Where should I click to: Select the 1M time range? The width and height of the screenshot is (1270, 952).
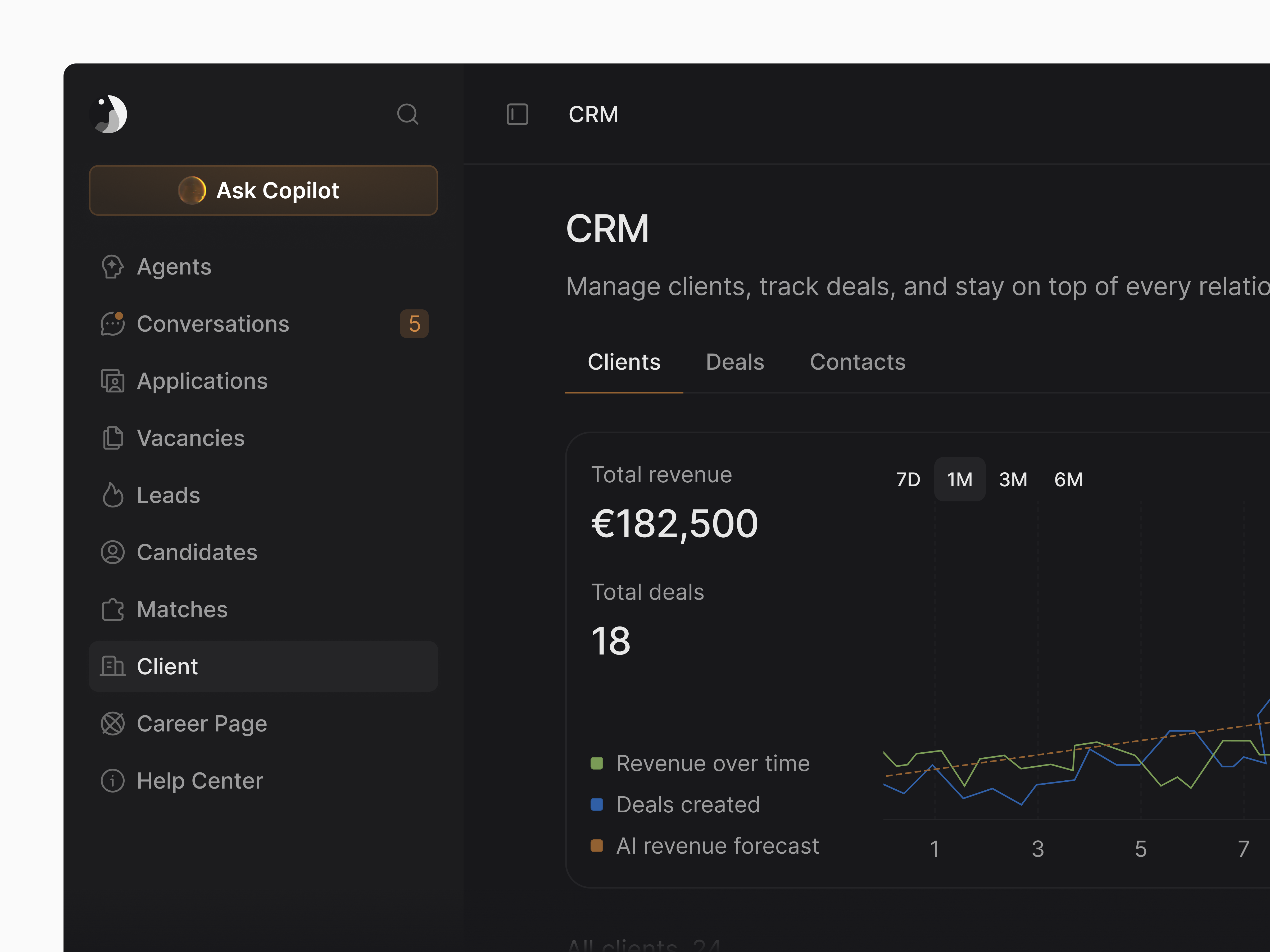pyautogui.click(x=959, y=479)
